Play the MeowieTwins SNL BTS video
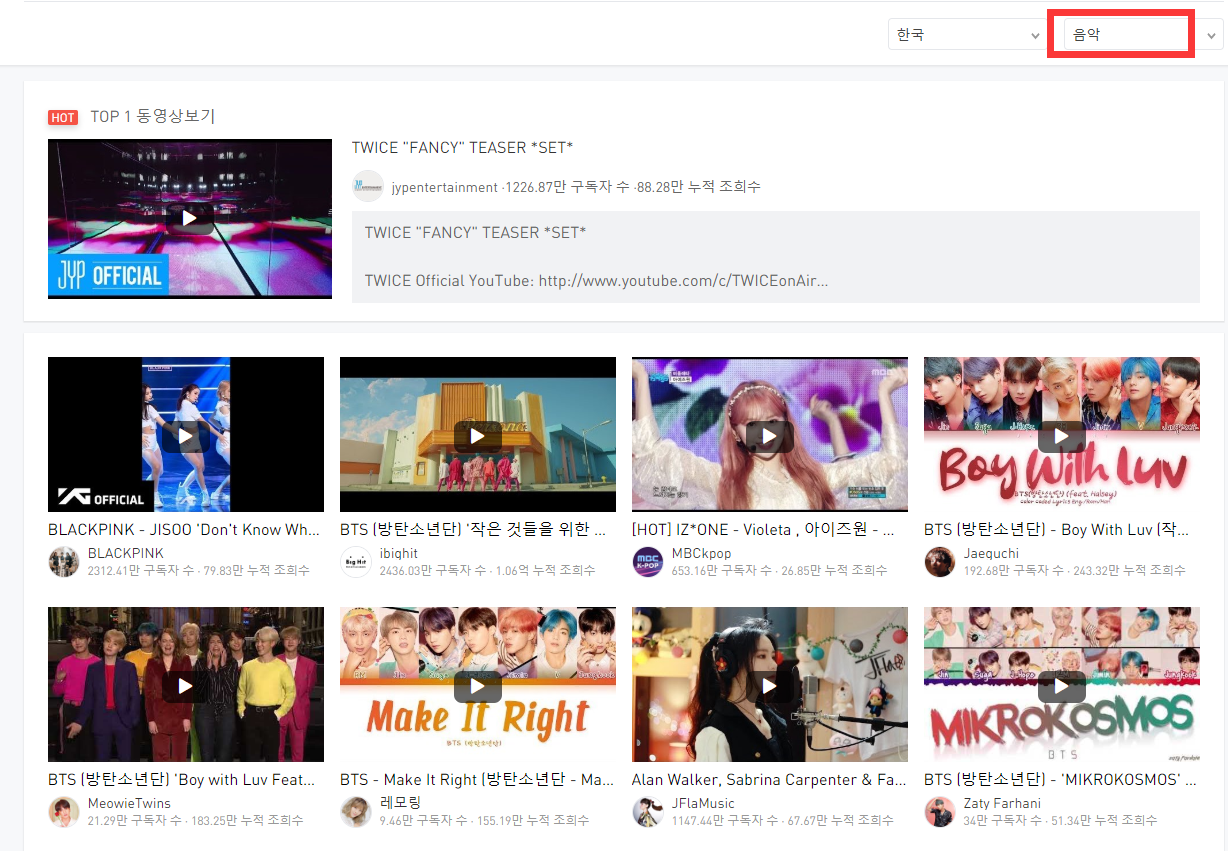Image resolution: width=1228 pixels, height=851 pixels. [x=186, y=685]
